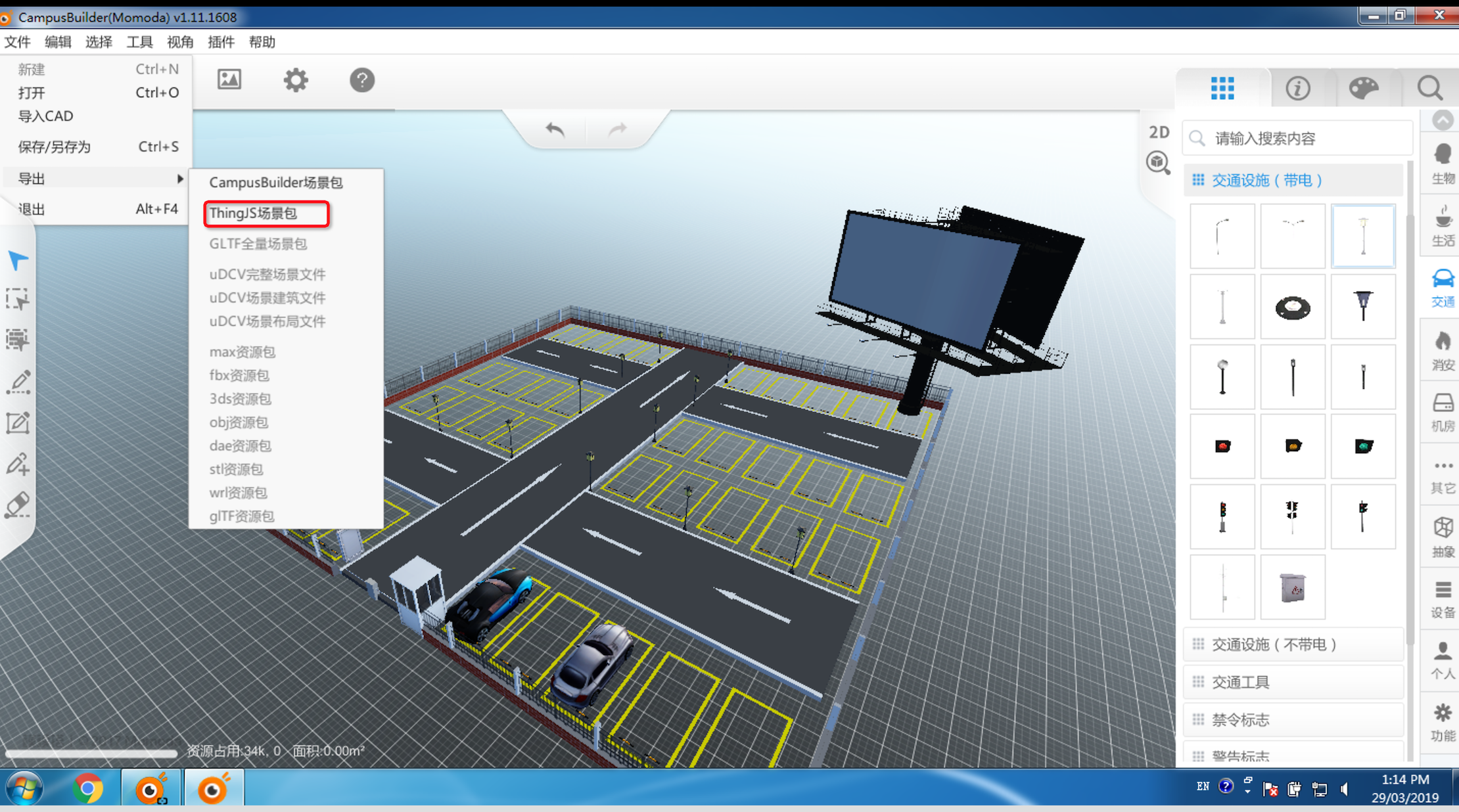The image size is (1459, 812).
Task: Select the electrical box thumbnail
Action: click(1293, 587)
